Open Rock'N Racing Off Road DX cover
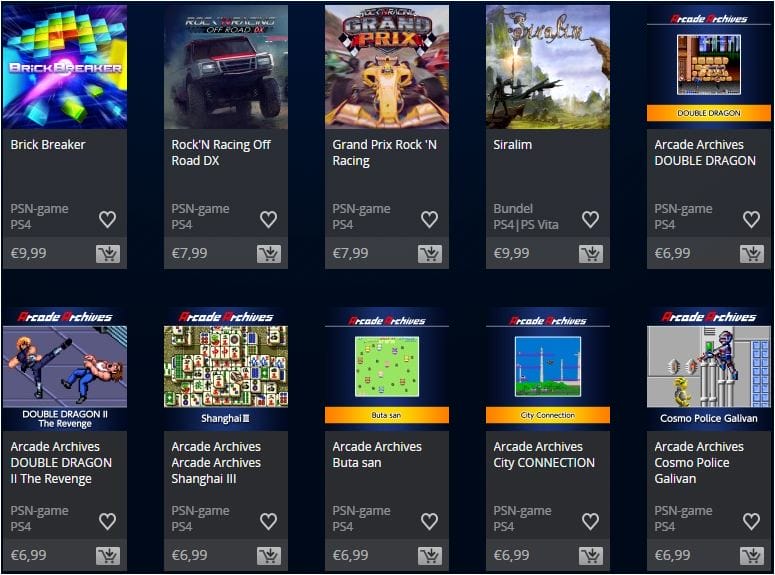Viewport: 775px width, 575px height. [x=226, y=67]
